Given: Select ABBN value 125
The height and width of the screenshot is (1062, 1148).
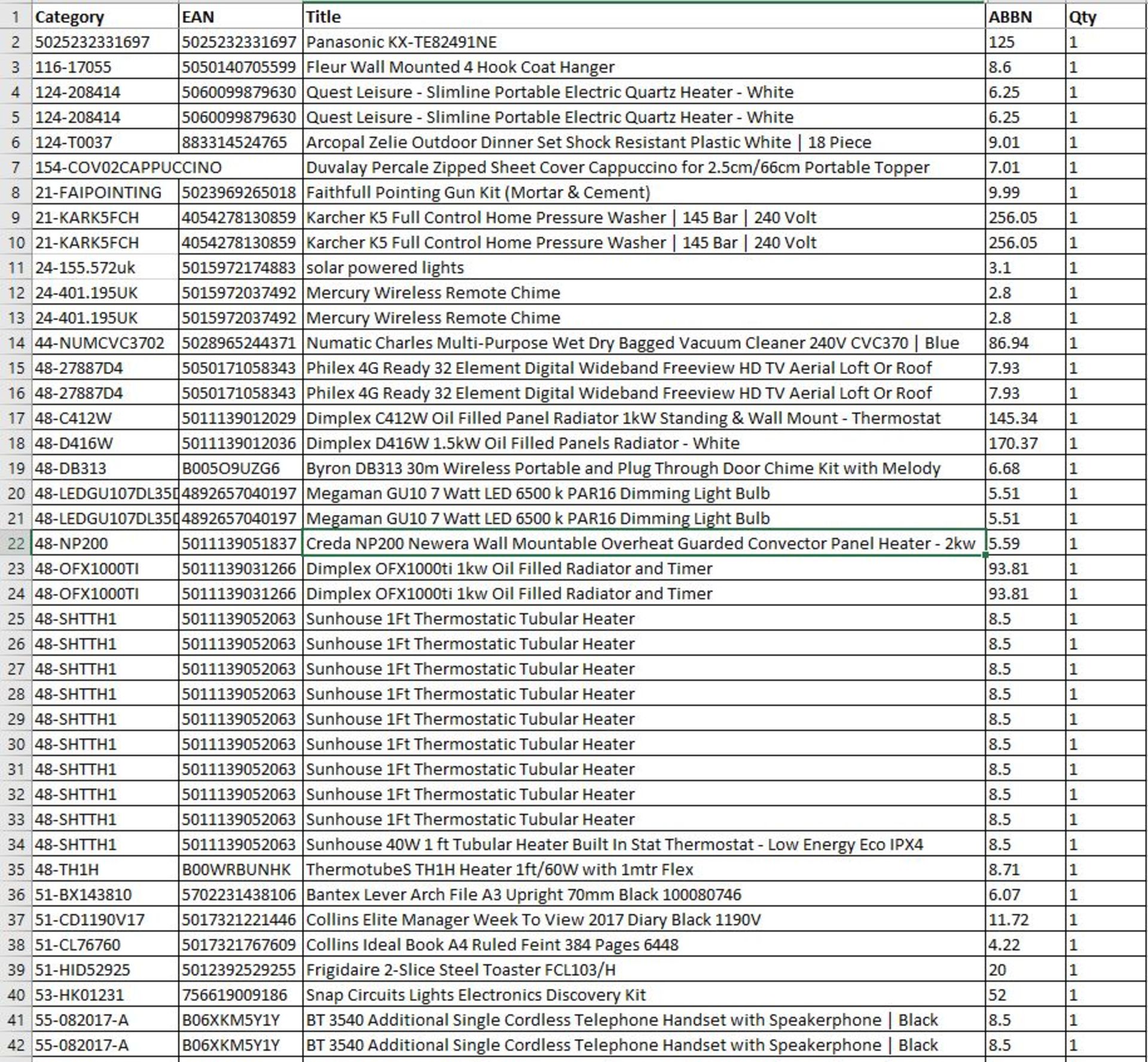Looking at the screenshot, I should (x=1025, y=42).
